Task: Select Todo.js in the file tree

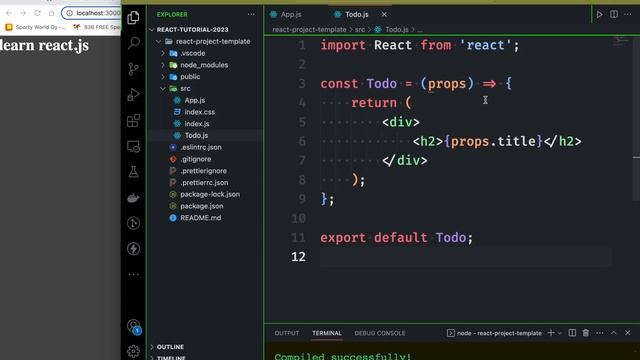Action: [196, 136]
